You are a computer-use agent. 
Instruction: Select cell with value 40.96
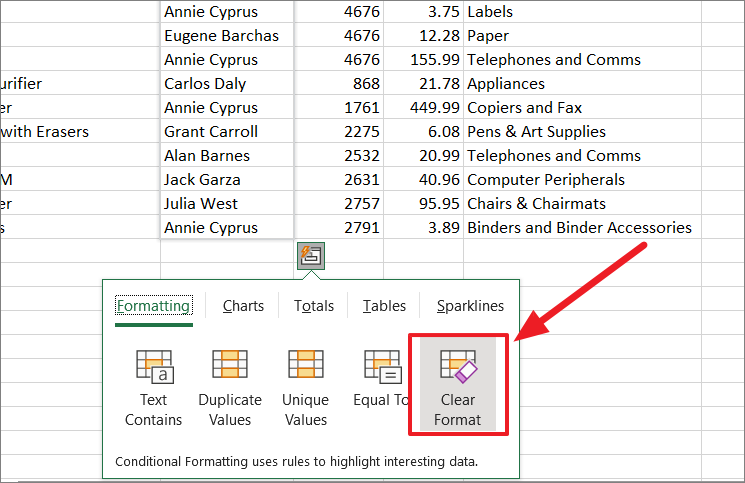[x=423, y=180]
